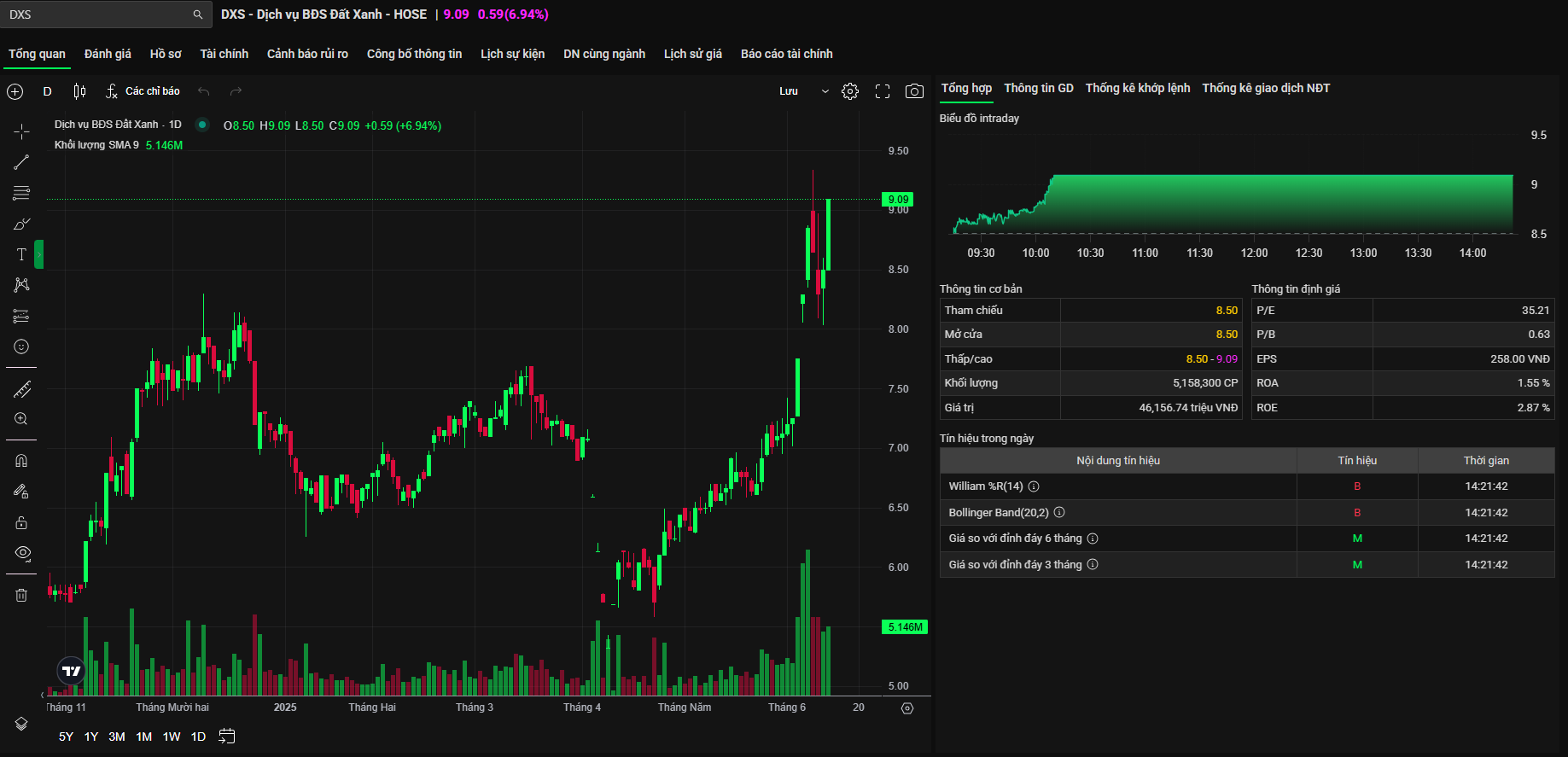Select the Thống kê giao dịch NĐT tab
This screenshot has width=1568, height=757.
[1266, 88]
